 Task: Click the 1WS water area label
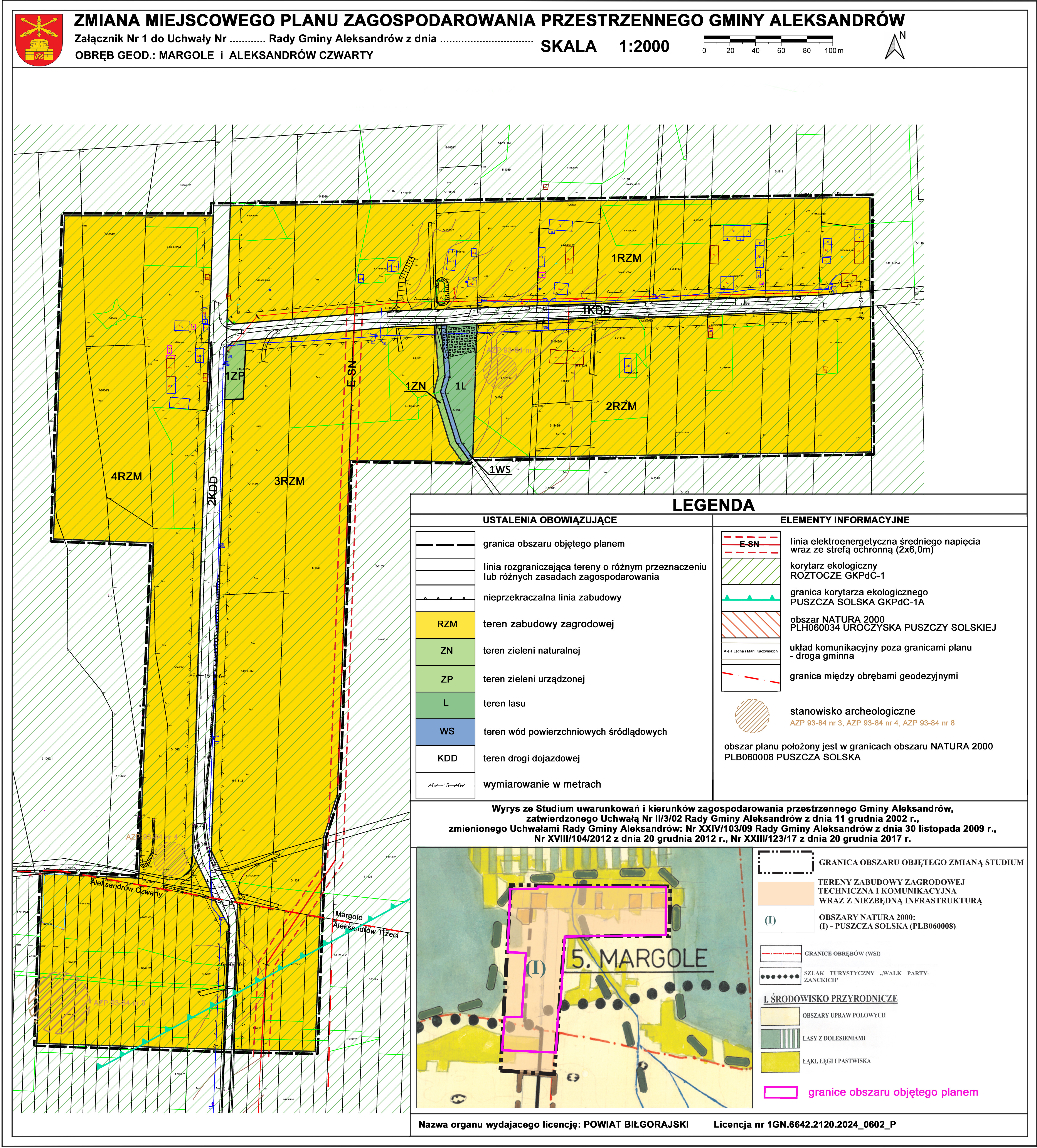pyautogui.click(x=500, y=470)
